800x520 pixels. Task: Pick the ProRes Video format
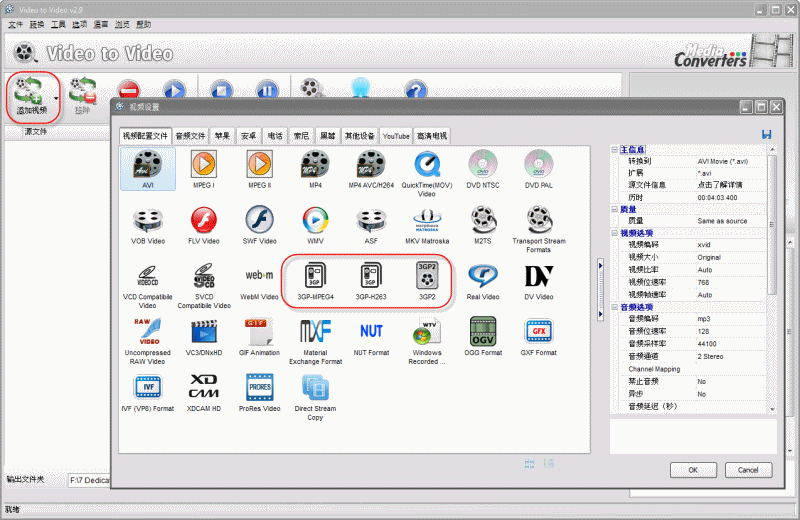click(260, 393)
